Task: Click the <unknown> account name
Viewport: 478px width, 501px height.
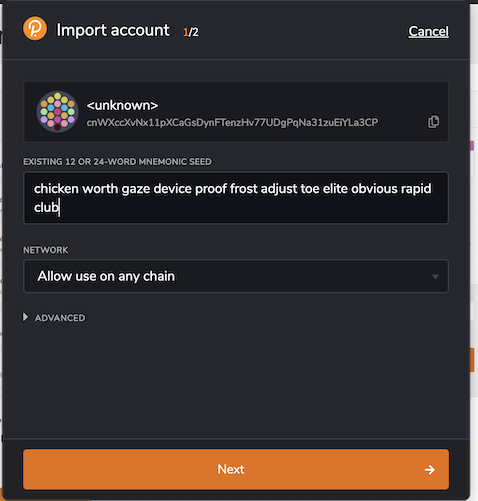Action: pyautogui.click(x=122, y=105)
